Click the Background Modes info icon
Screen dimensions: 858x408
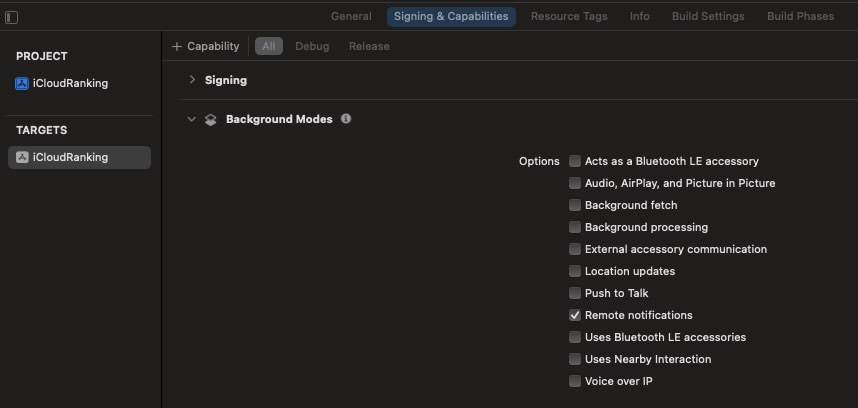click(x=346, y=118)
